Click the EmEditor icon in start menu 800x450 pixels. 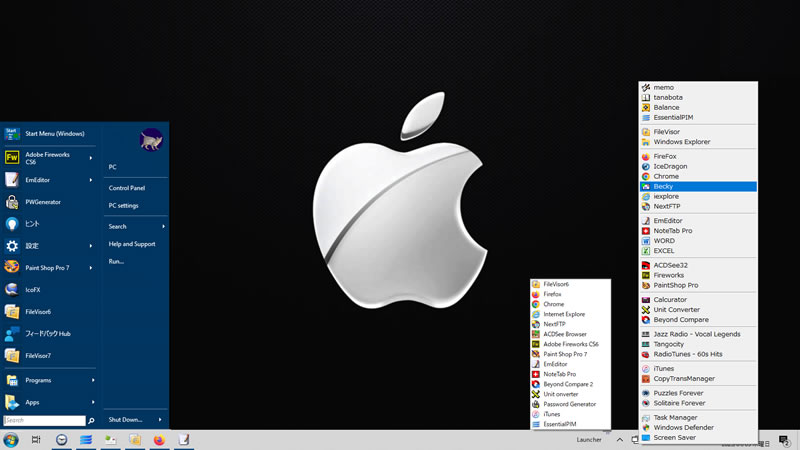[x=12, y=180]
